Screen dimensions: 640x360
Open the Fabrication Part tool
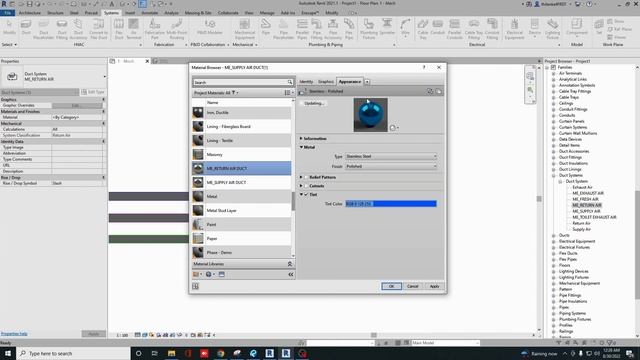coord(154,29)
